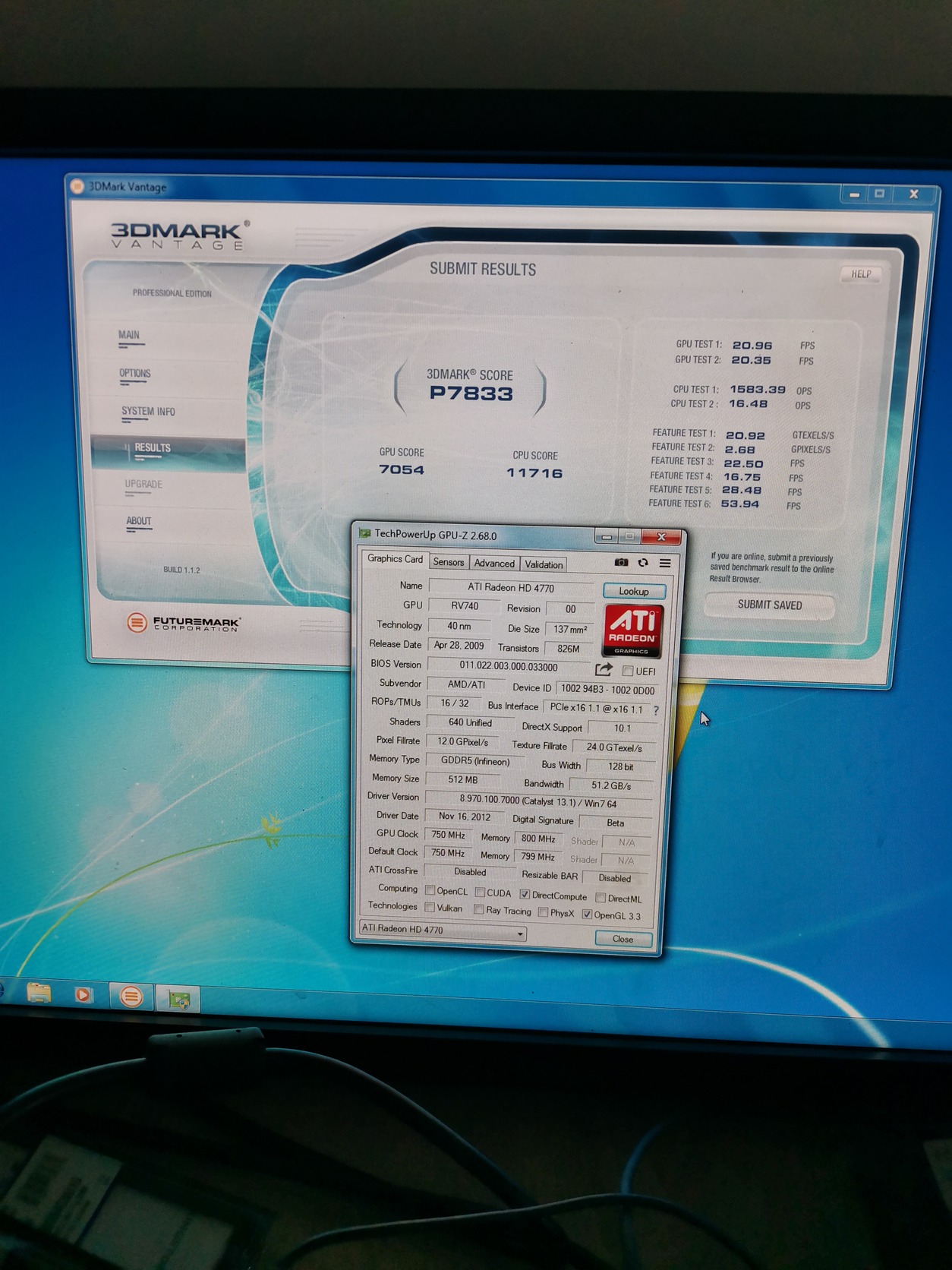Toggle the DirectML checkbox
952x1270 pixels.
pos(601,898)
